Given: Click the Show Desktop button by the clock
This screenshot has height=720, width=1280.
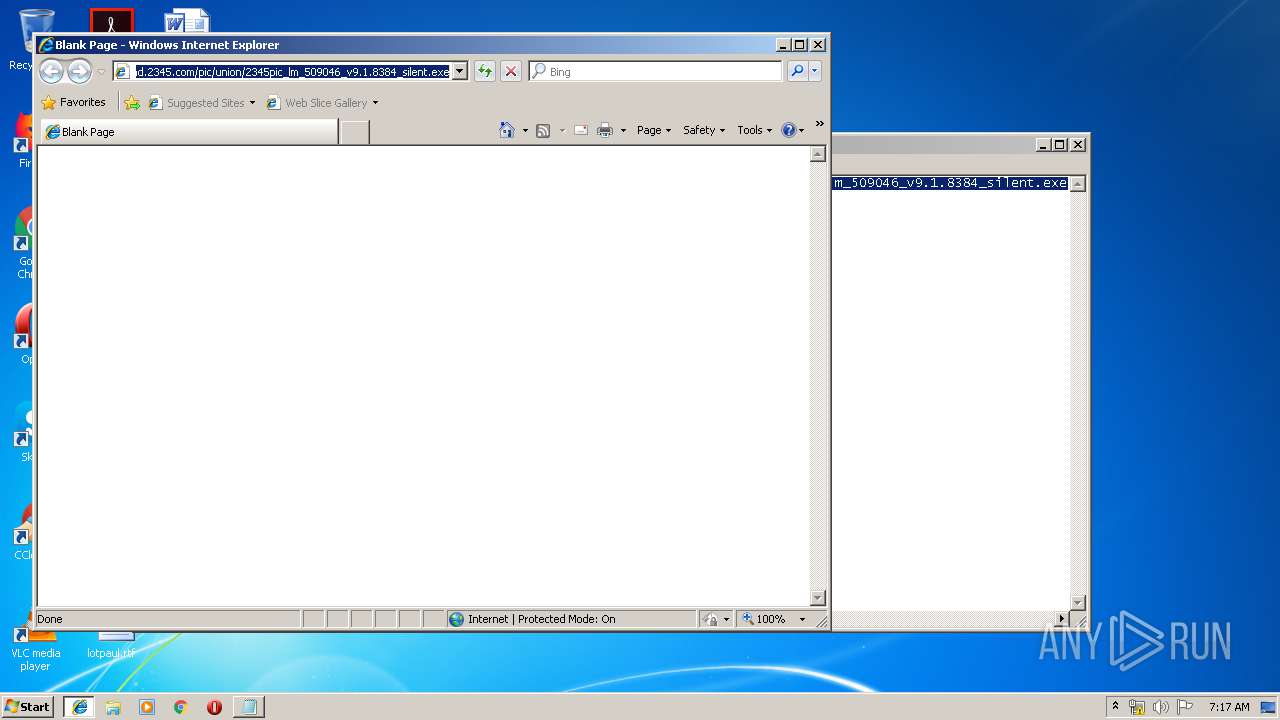Looking at the screenshot, I should (x=1269, y=707).
